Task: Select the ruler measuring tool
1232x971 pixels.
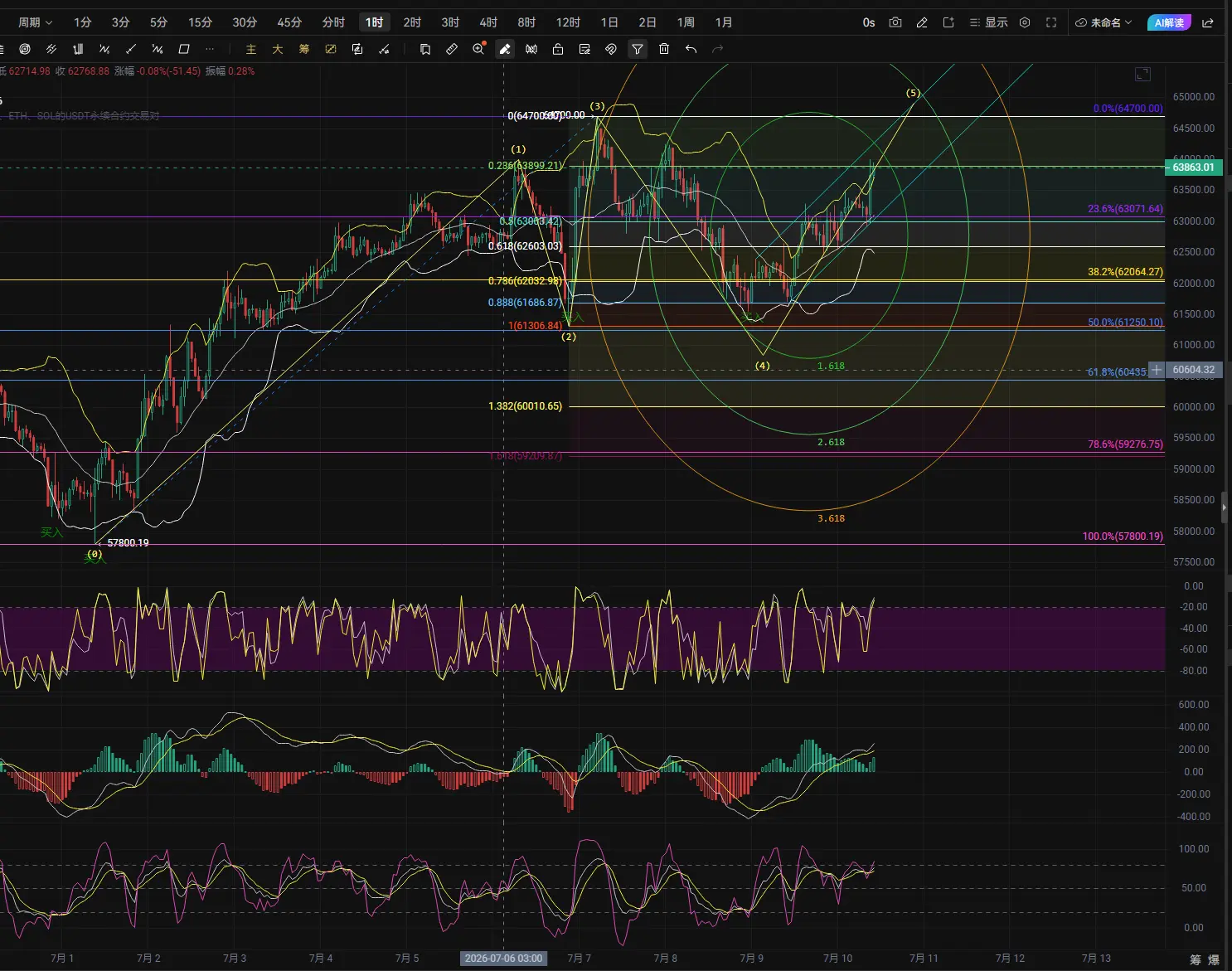Action: point(452,49)
